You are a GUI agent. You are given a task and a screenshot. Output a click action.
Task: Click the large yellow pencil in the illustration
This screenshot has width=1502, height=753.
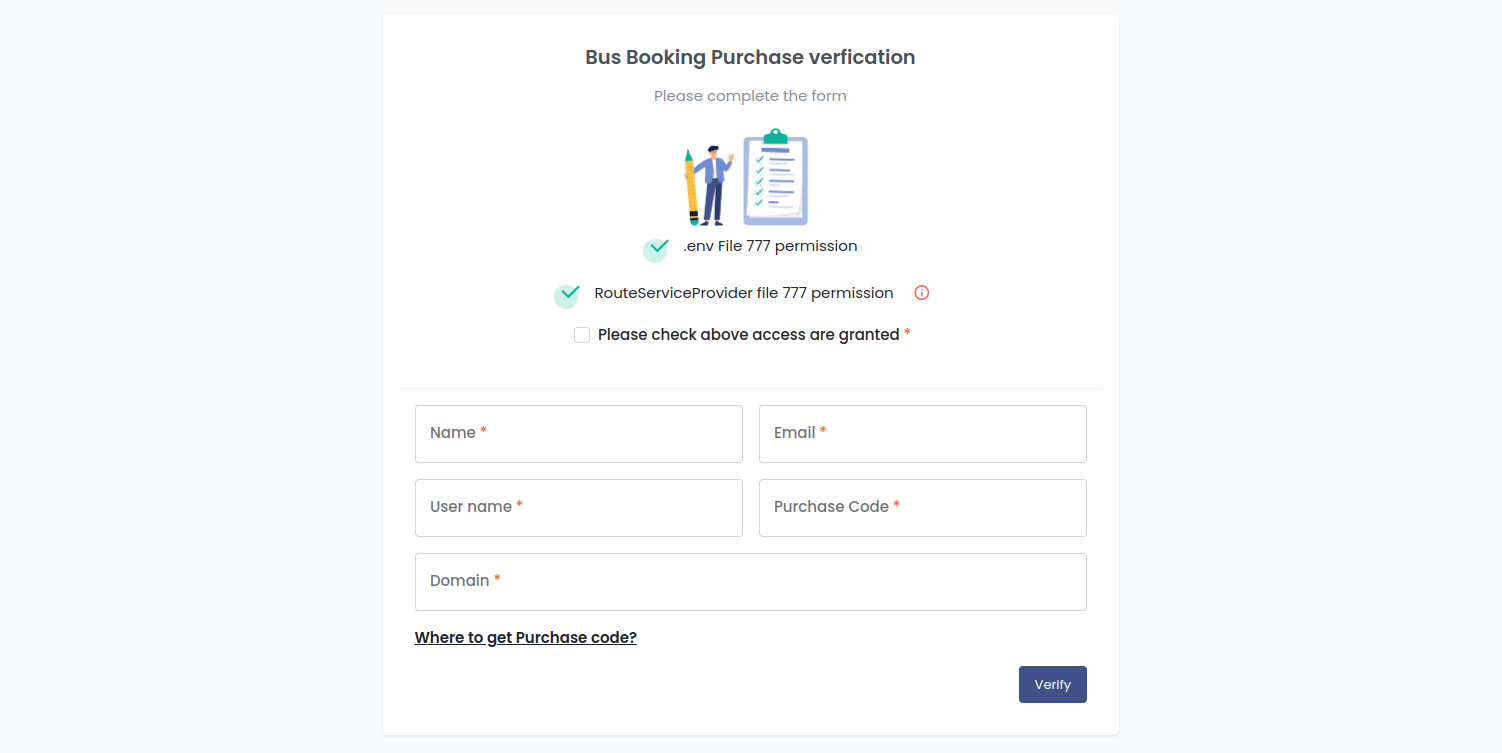(x=691, y=187)
